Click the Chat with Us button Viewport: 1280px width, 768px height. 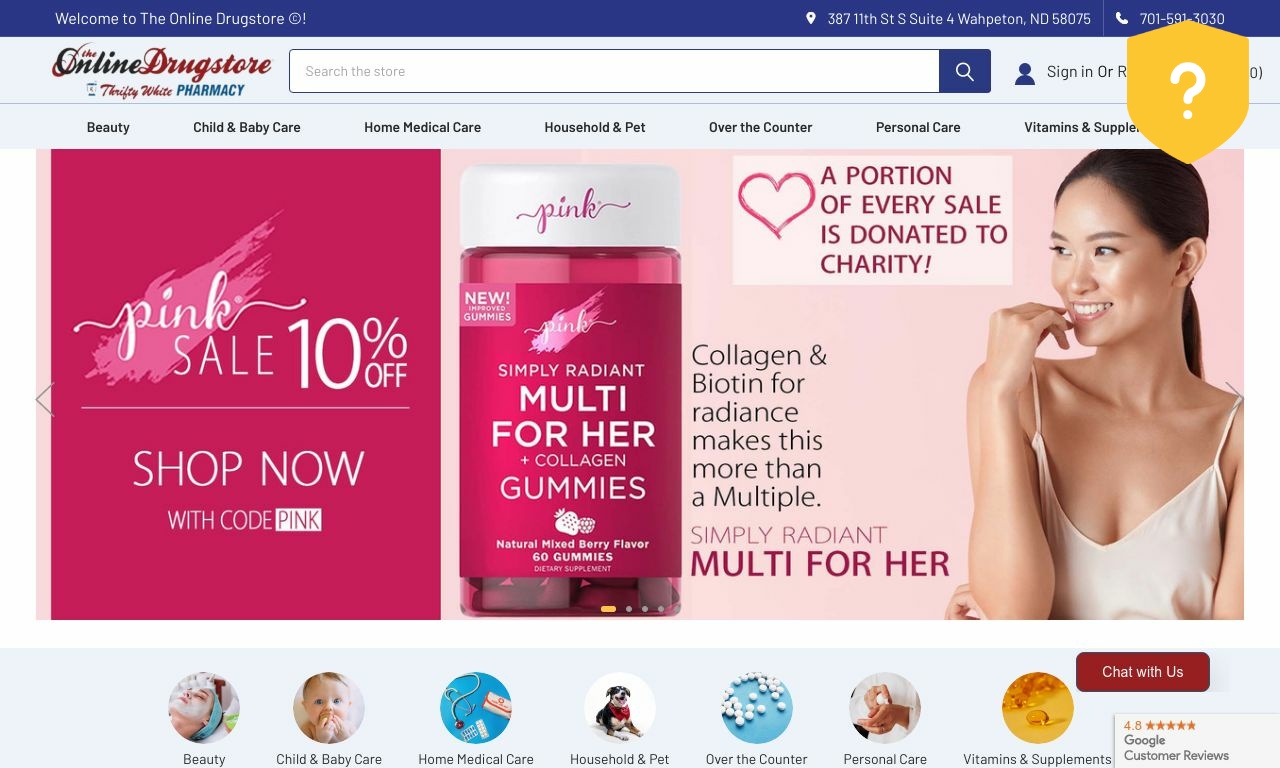coord(1143,672)
